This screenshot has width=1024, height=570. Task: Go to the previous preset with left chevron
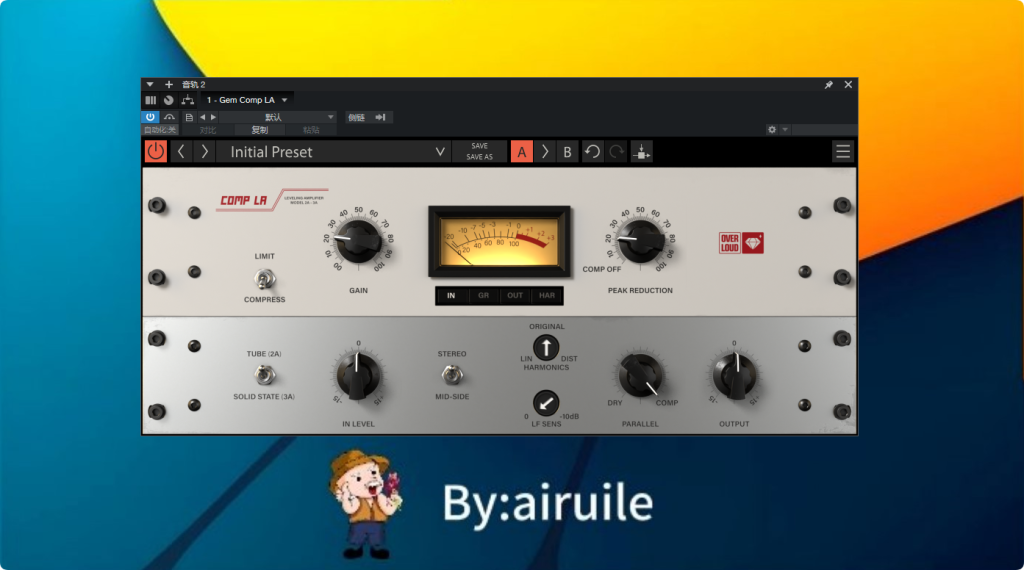tap(181, 151)
